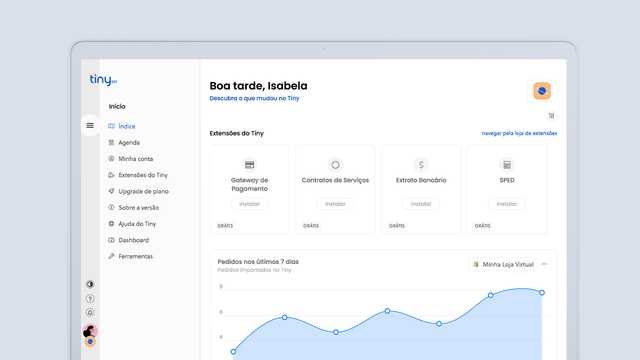Click 'navegar pela loja de extensões' link
The image size is (640, 360).
click(x=519, y=133)
